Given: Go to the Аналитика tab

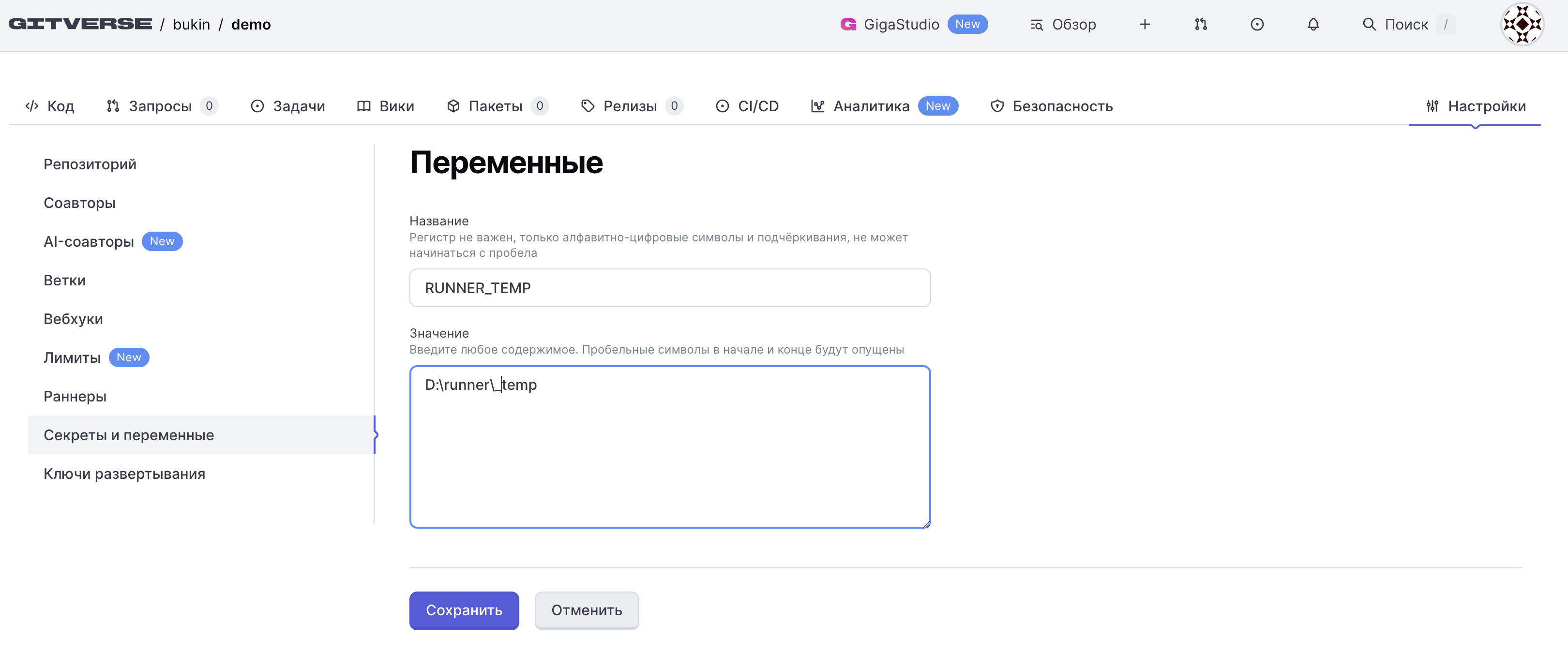Looking at the screenshot, I should coord(871,106).
